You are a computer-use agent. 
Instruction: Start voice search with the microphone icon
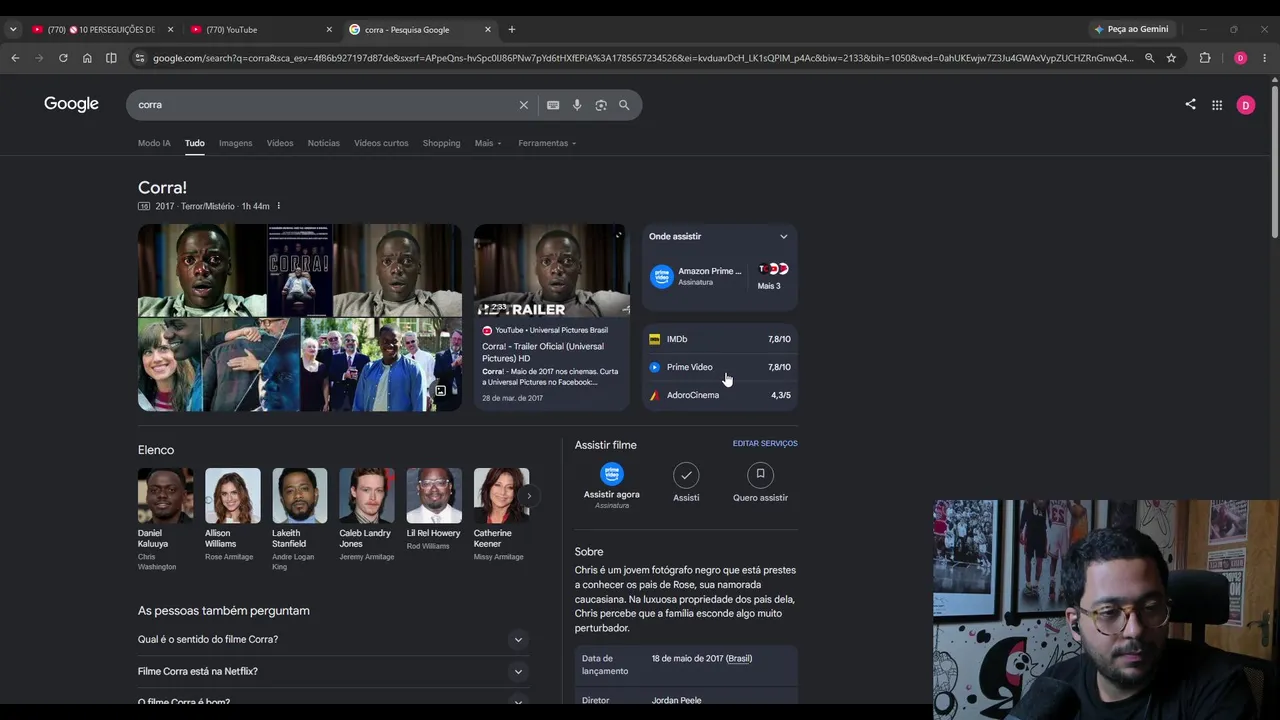coord(577,105)
